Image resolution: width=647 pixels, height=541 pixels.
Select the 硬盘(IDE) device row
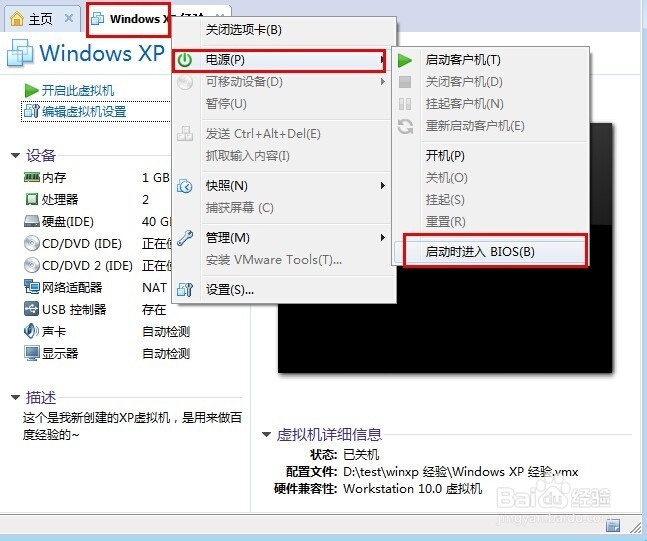click(97, 222)
